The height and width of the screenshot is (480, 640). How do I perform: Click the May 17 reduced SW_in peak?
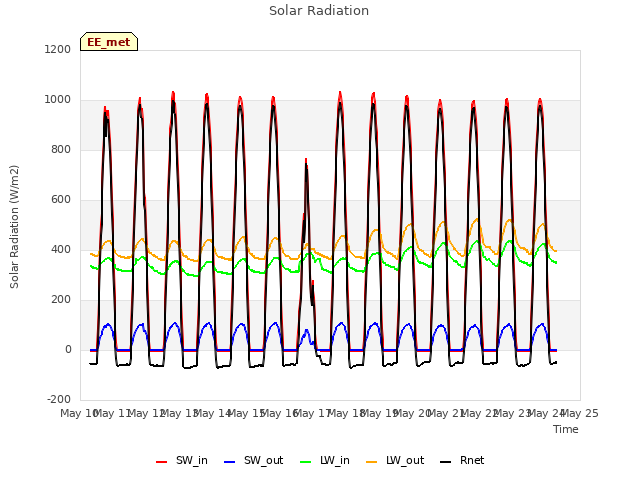pyautogui.click(x=306, y=160)
